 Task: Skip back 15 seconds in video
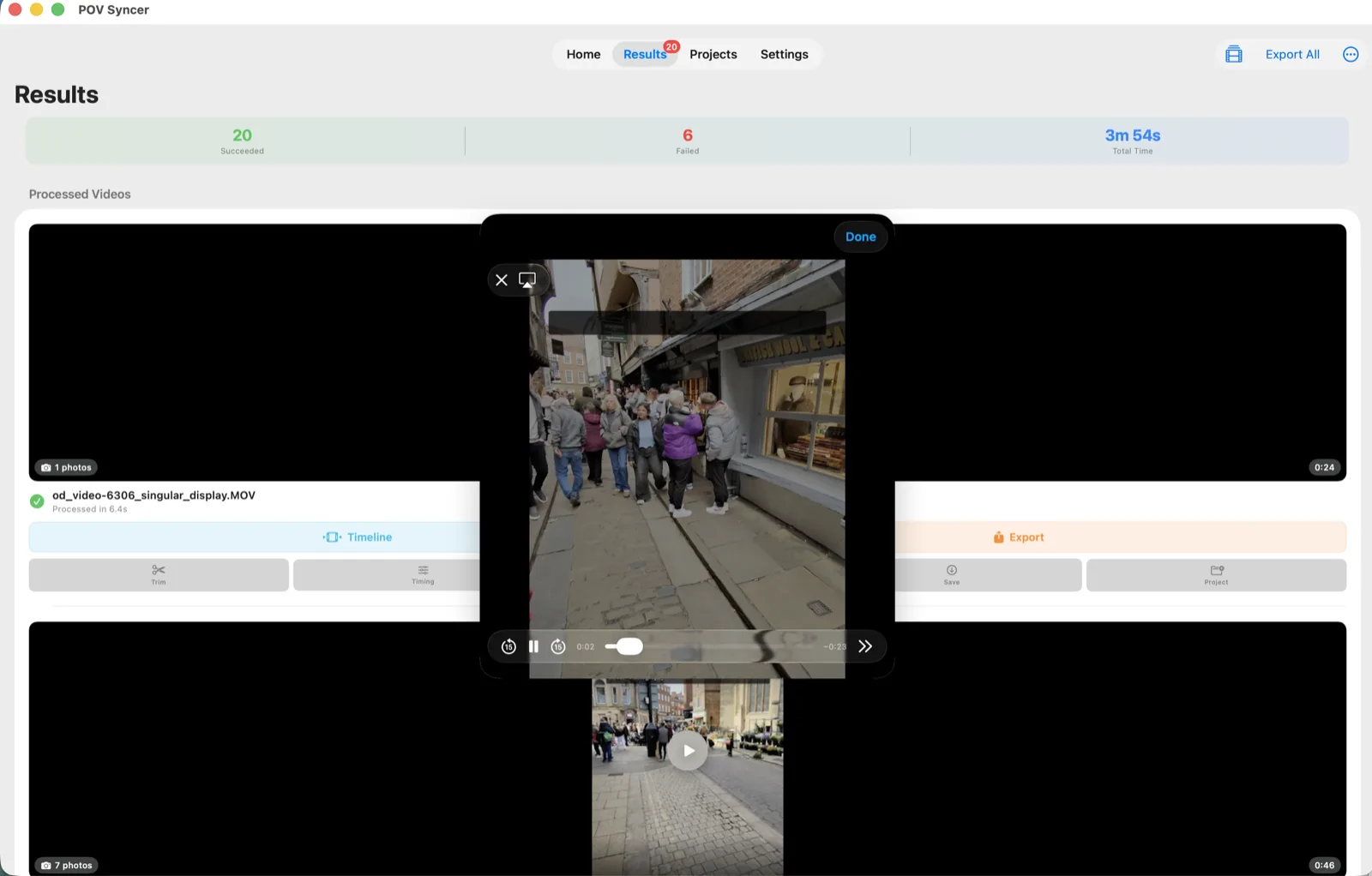pos(508,646)
